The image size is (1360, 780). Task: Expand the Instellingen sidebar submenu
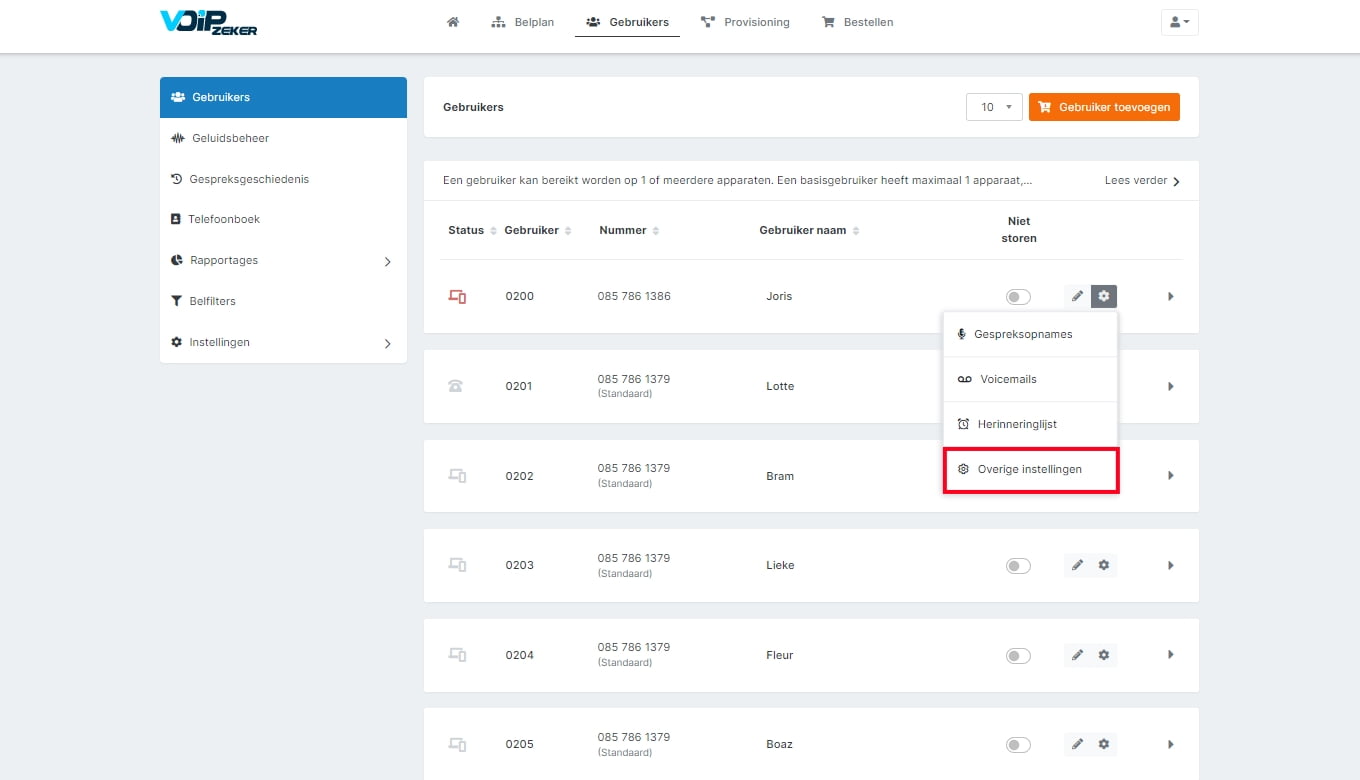click(x=388, y=343)
